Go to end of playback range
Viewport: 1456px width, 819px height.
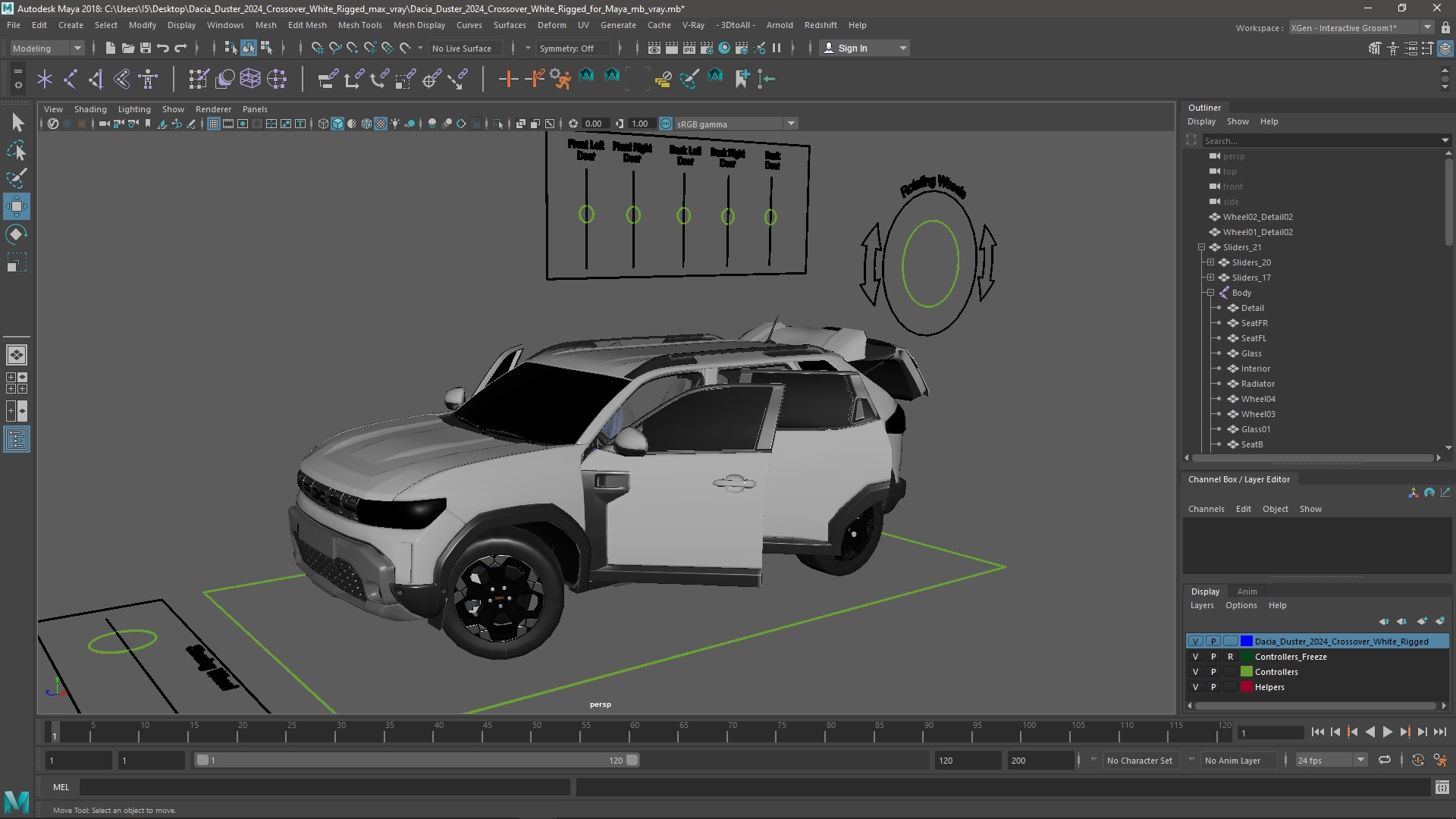tap(1440, 732)
